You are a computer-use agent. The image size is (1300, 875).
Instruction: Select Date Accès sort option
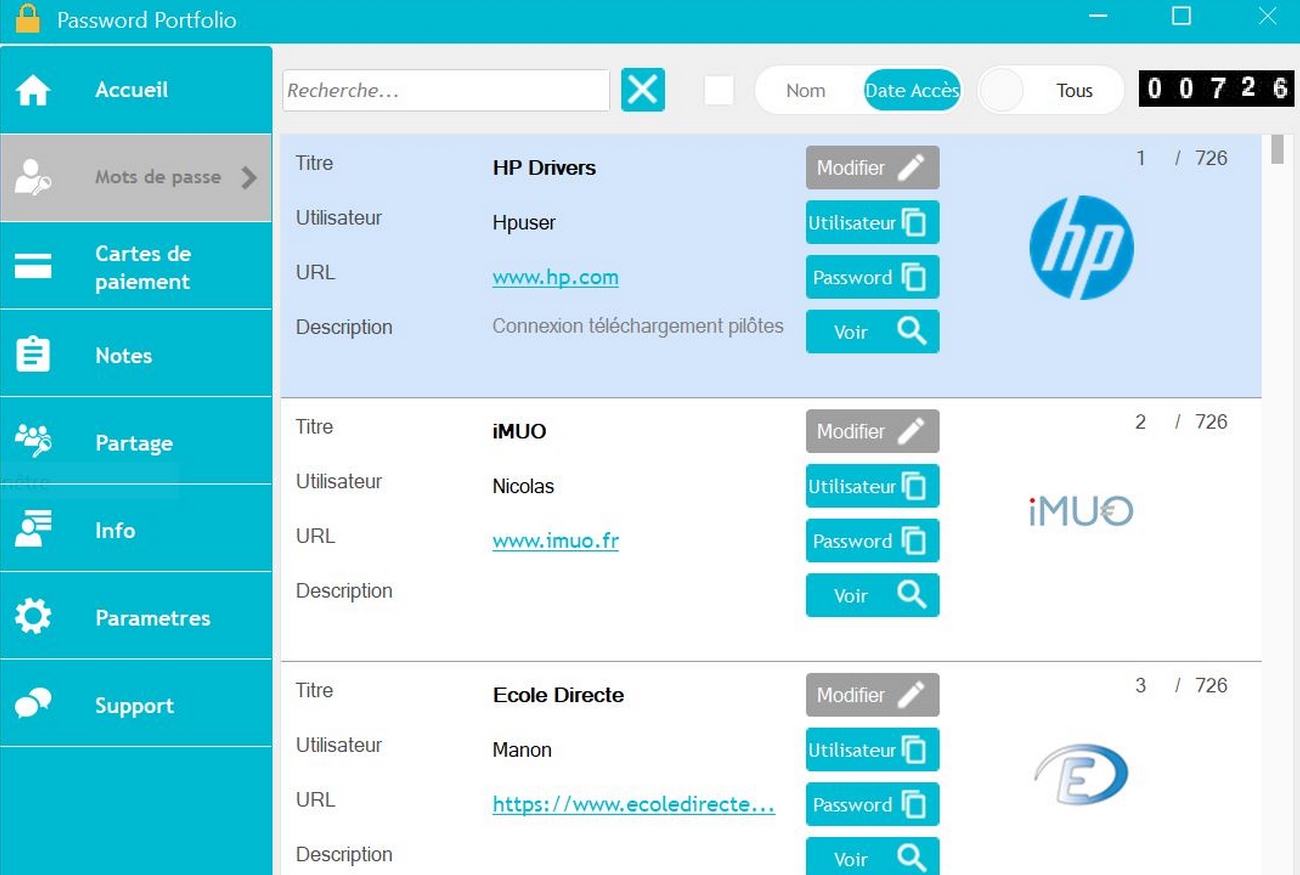[x=911, y=91]
